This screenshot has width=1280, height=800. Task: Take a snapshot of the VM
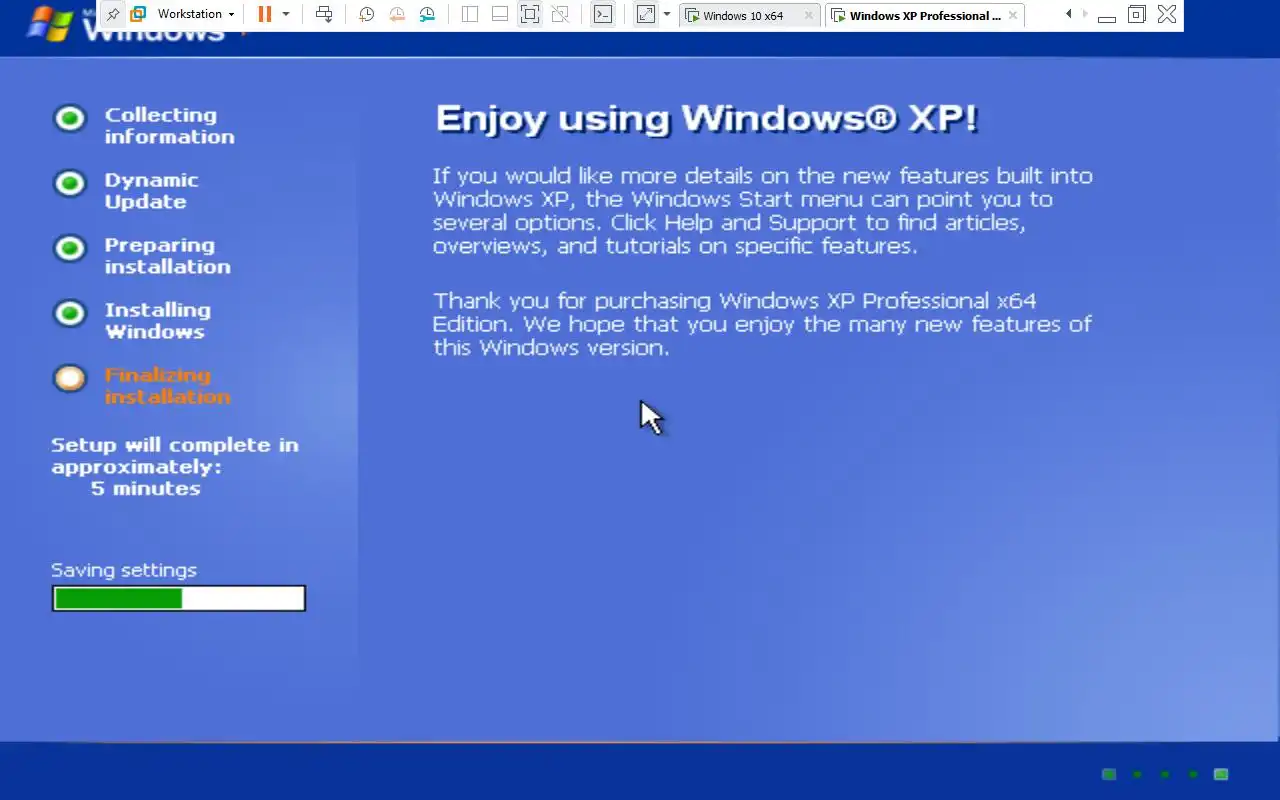[367, 14]
